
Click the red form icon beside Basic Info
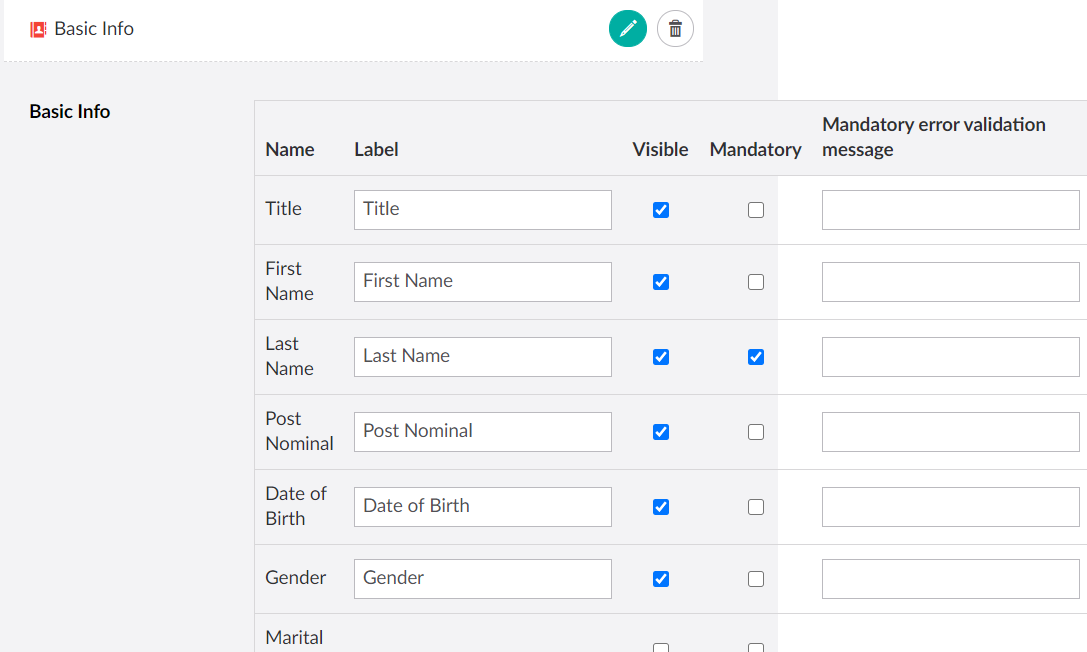tap(35, 29)
